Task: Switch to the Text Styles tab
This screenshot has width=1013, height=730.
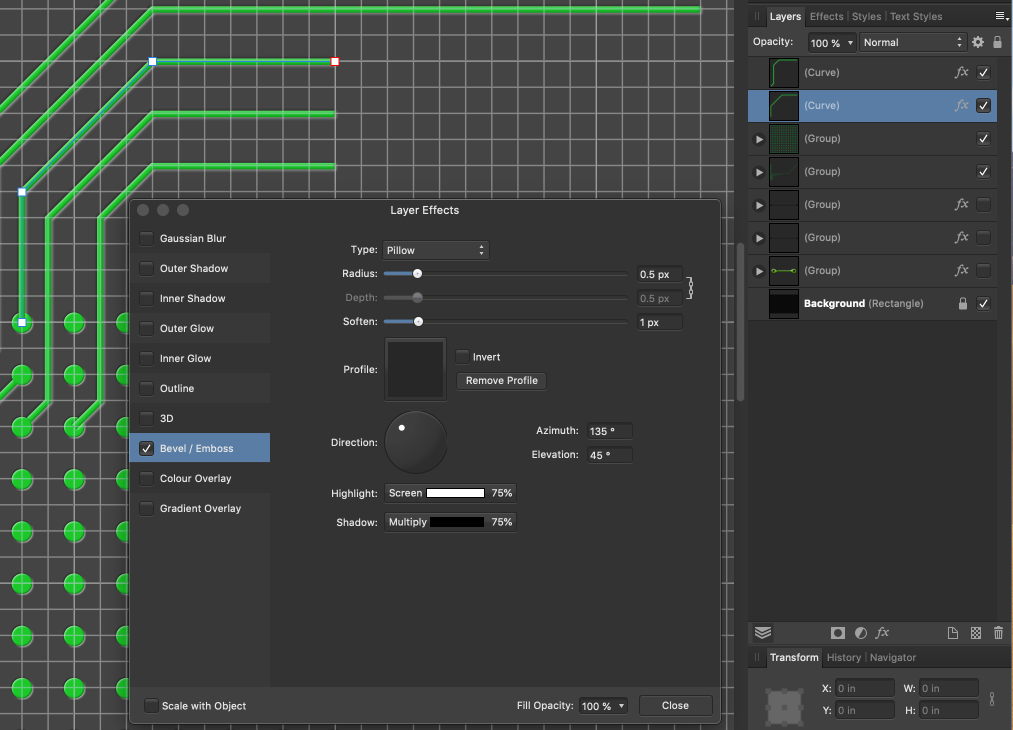Action: [916, 17]
